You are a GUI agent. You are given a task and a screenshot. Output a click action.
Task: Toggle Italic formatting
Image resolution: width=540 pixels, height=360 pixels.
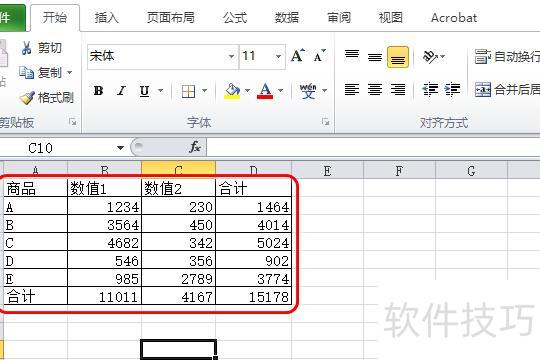point(121,91)
